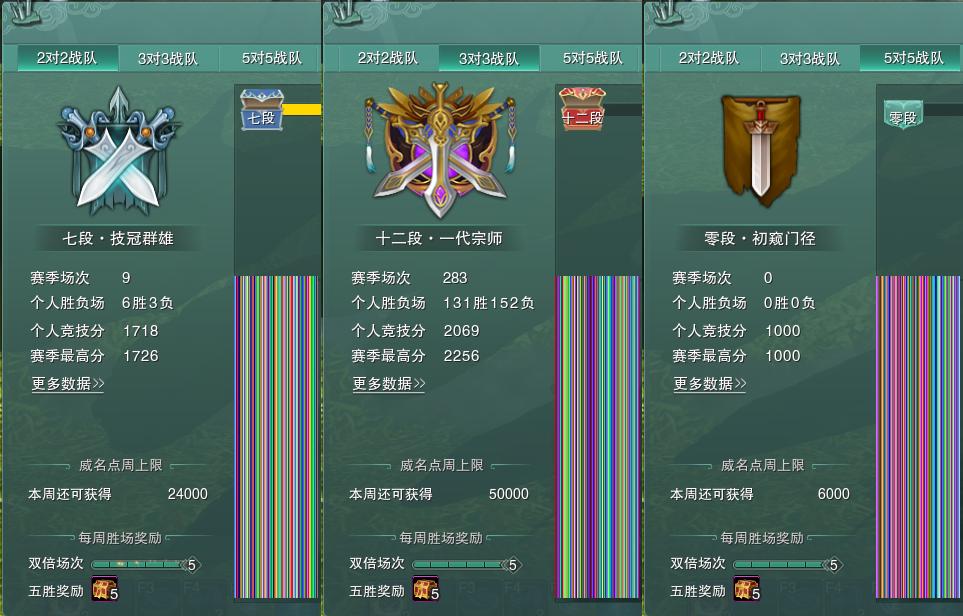The width and height of the screenshot is (963, 616).
Task: Click five-win reward item in 5v5 panel
Action: coord(747,589)
